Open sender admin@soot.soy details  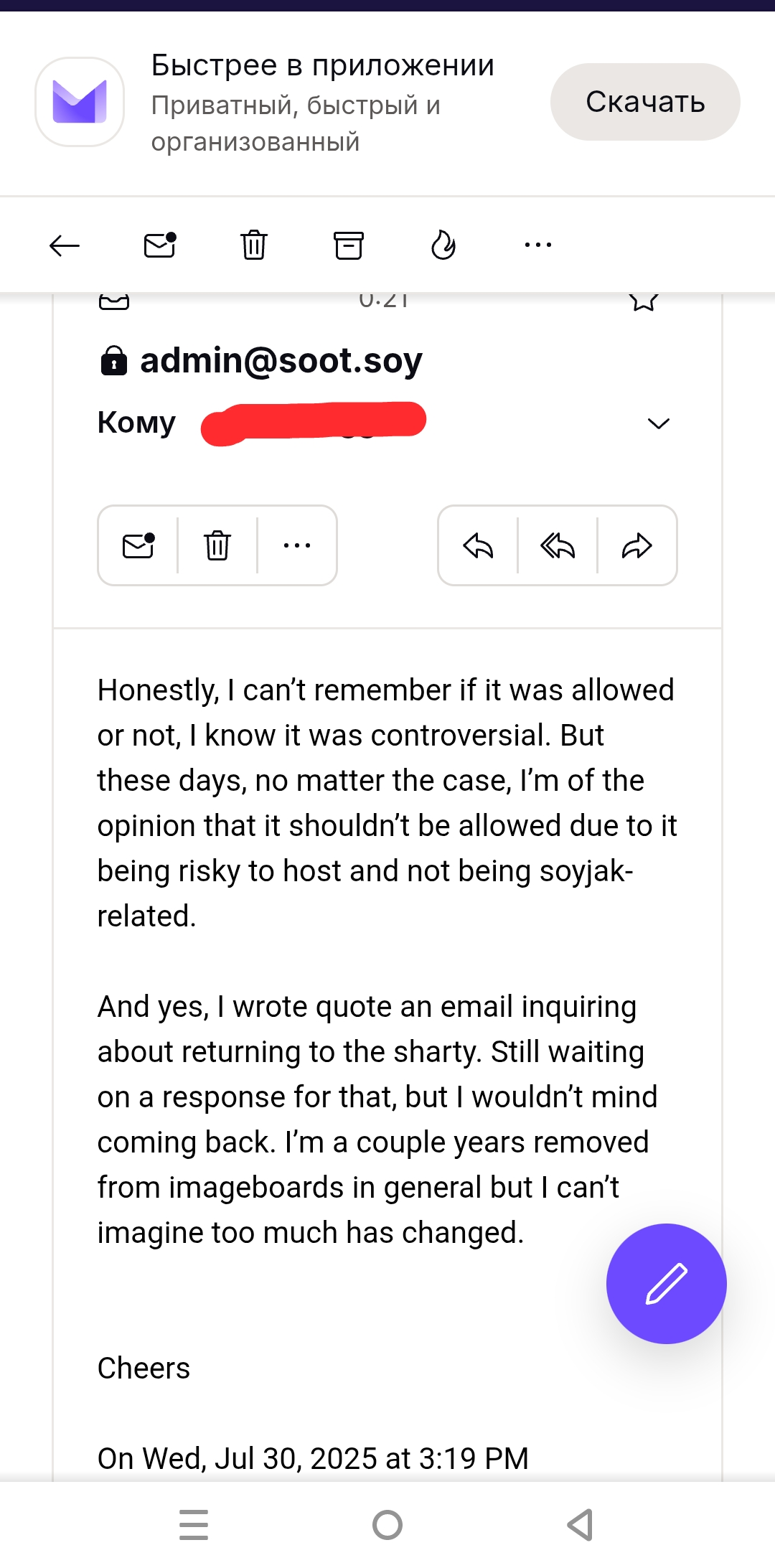281,360
